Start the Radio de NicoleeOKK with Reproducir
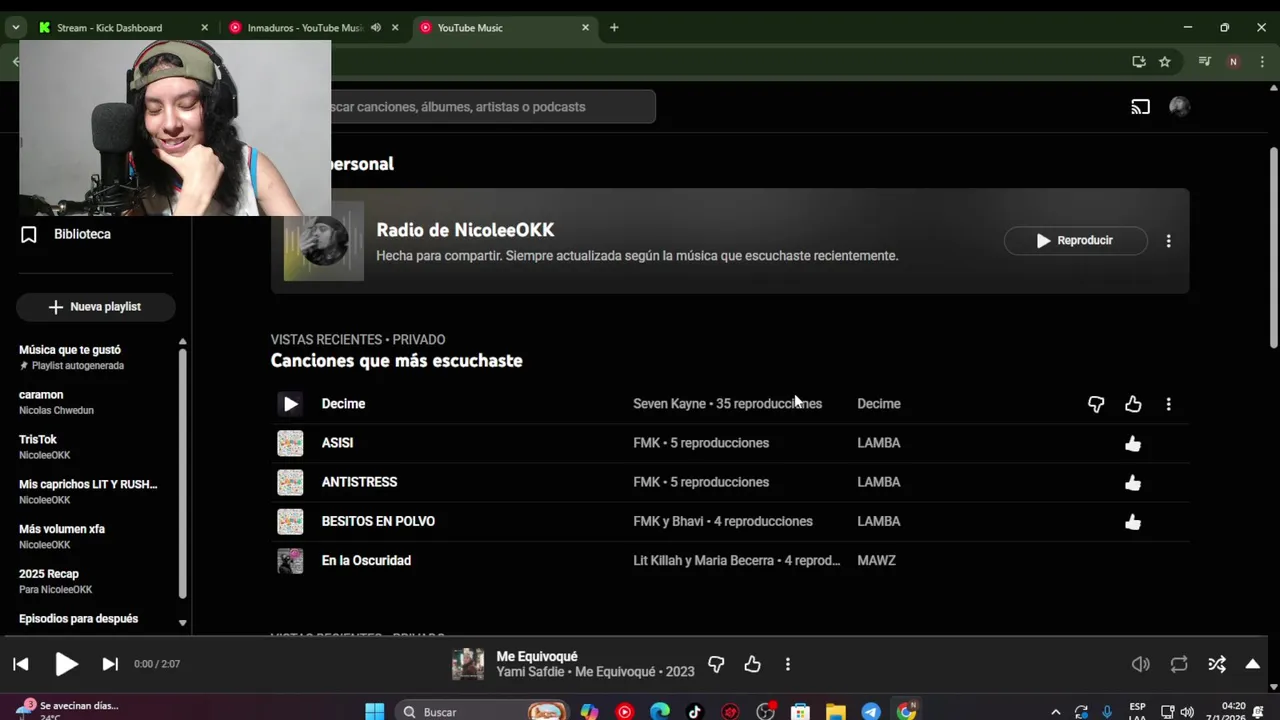This screenshot has height=720, width=1280. 1075,240
